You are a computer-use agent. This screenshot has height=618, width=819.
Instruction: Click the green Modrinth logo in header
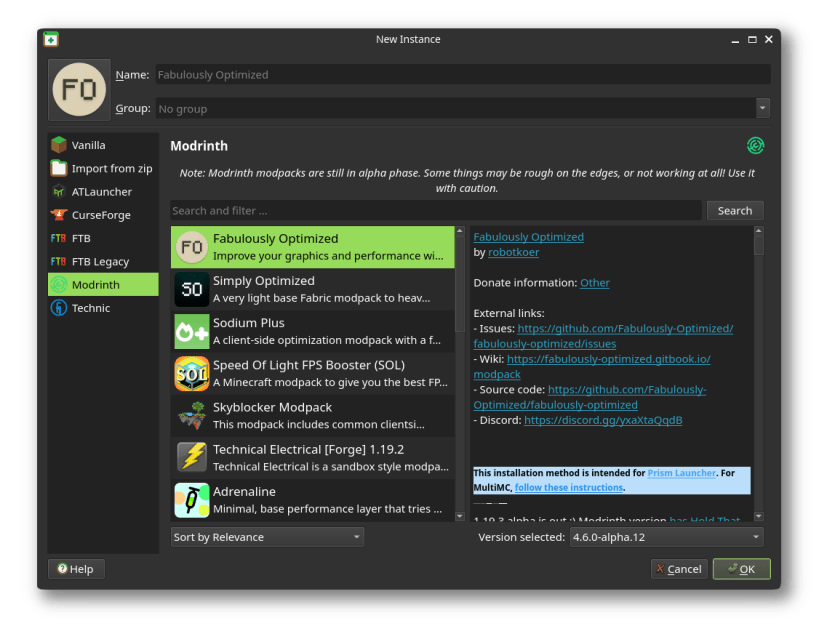[x=755, y=145]
